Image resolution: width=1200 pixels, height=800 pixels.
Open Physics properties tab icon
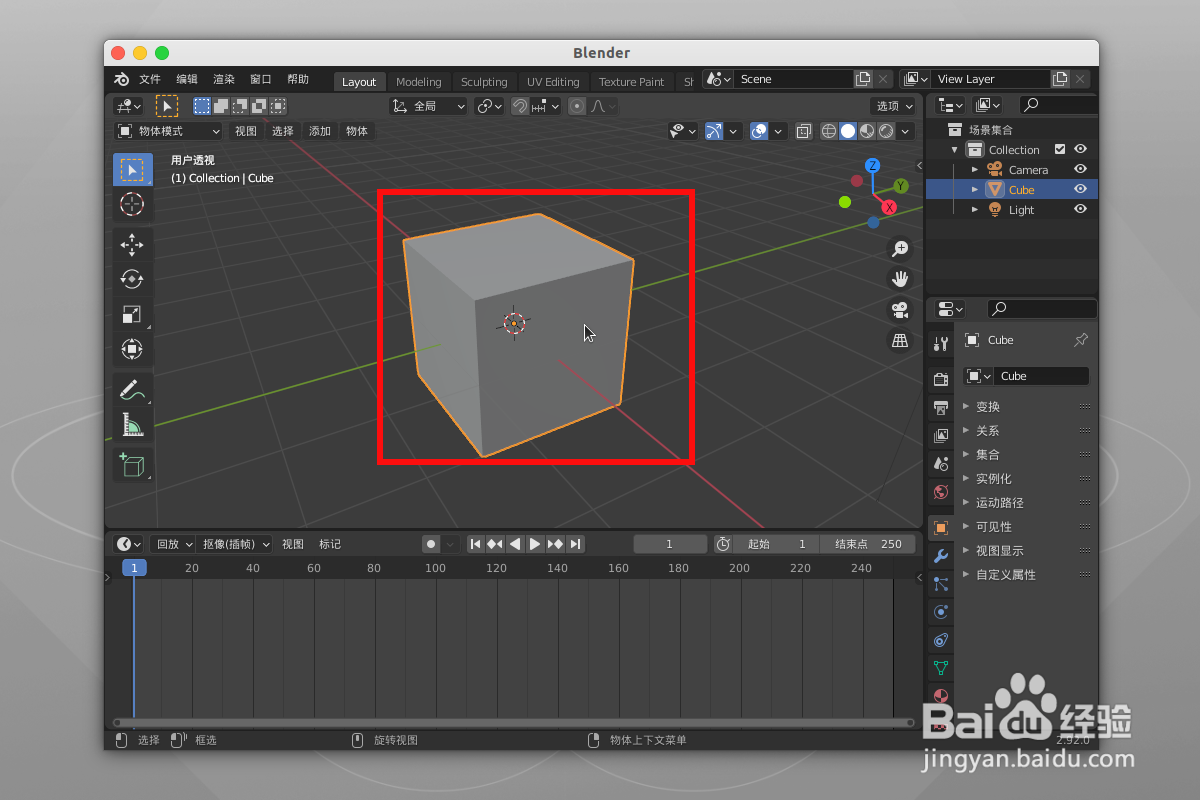tap(940, 612)
